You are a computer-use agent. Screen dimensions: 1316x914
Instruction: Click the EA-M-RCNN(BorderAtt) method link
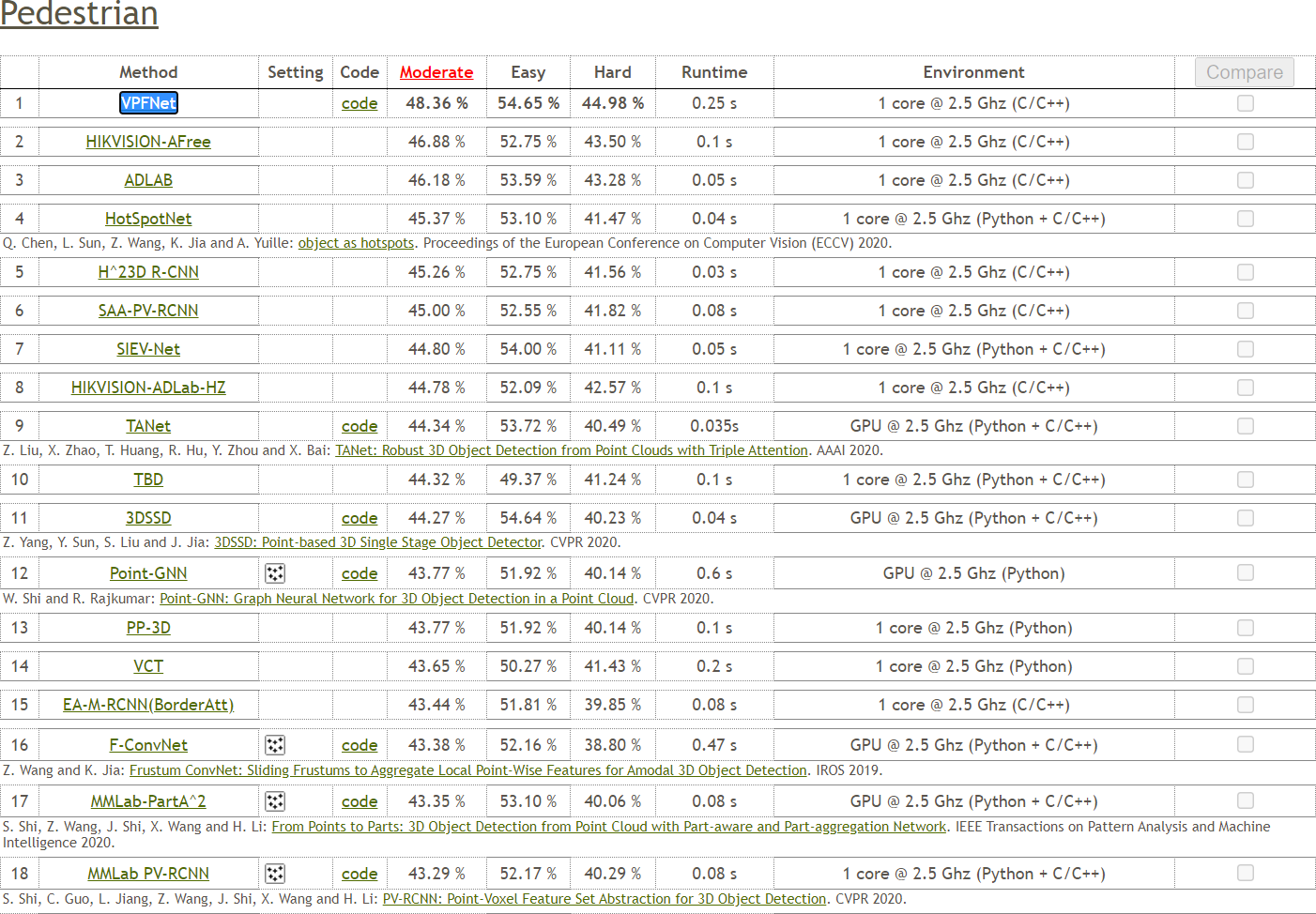point(148,705)
